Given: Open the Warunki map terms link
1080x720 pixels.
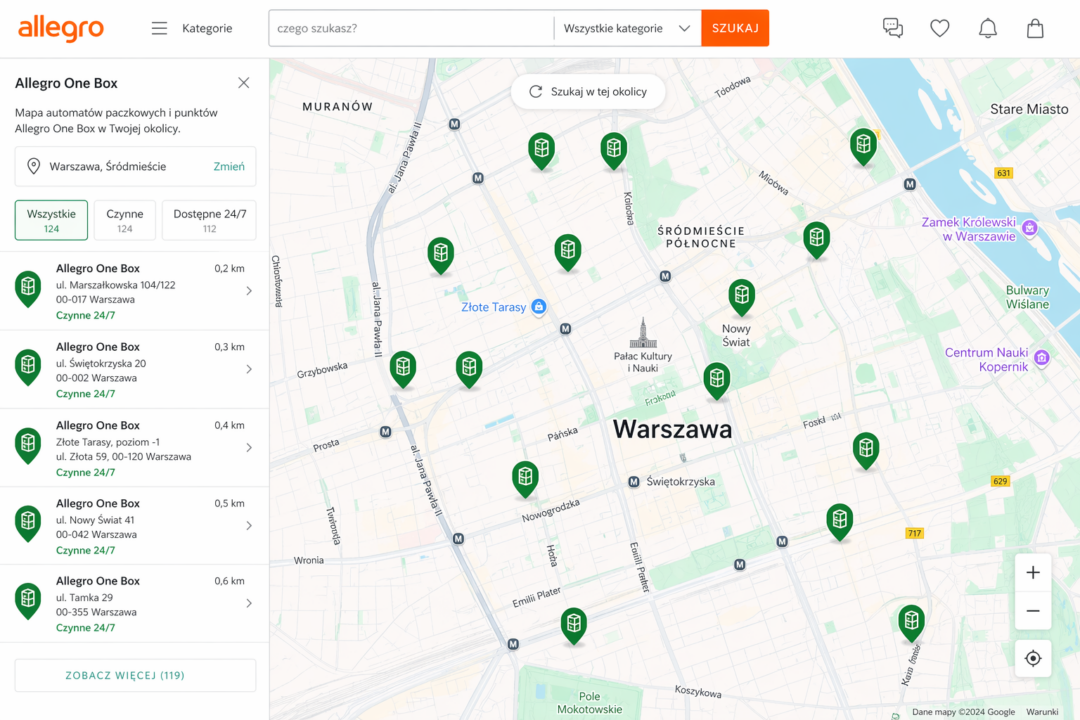Looking at the screenshot, I should [1042, 712].
